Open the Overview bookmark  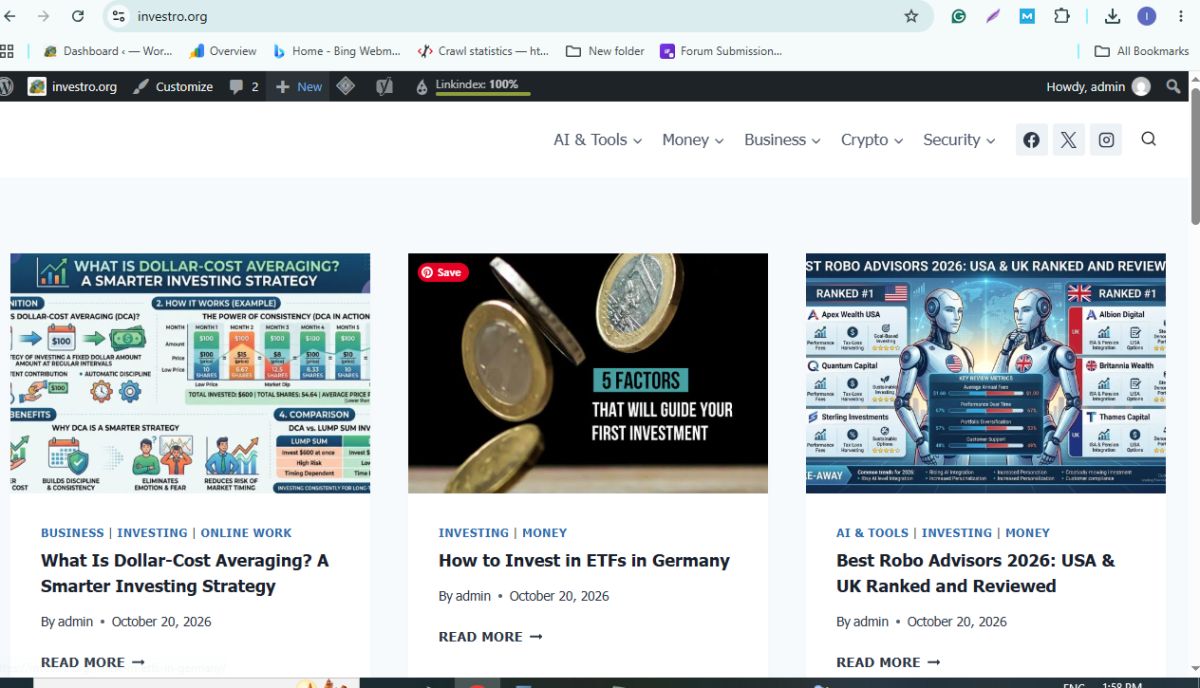click(223, 51)
